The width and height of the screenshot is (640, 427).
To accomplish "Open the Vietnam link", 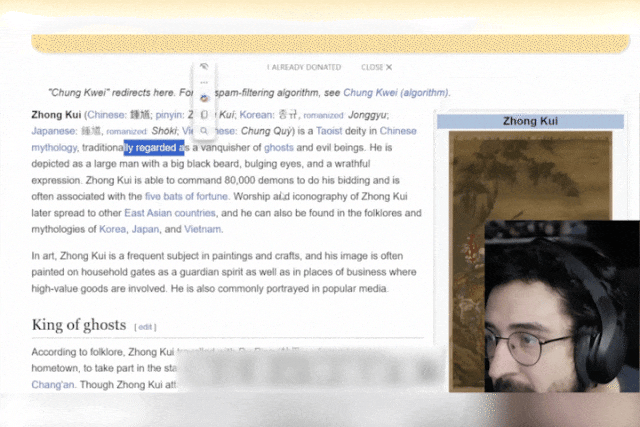I will tap(202, 229).
